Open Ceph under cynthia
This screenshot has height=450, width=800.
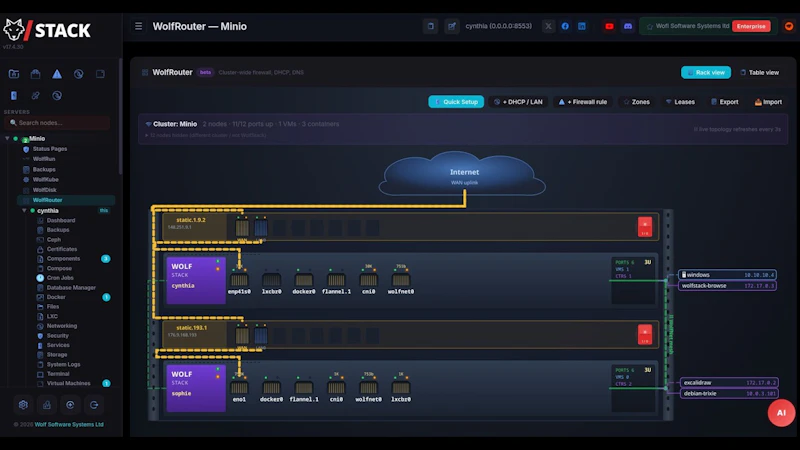pyautogui.click(x=54, y=239)
